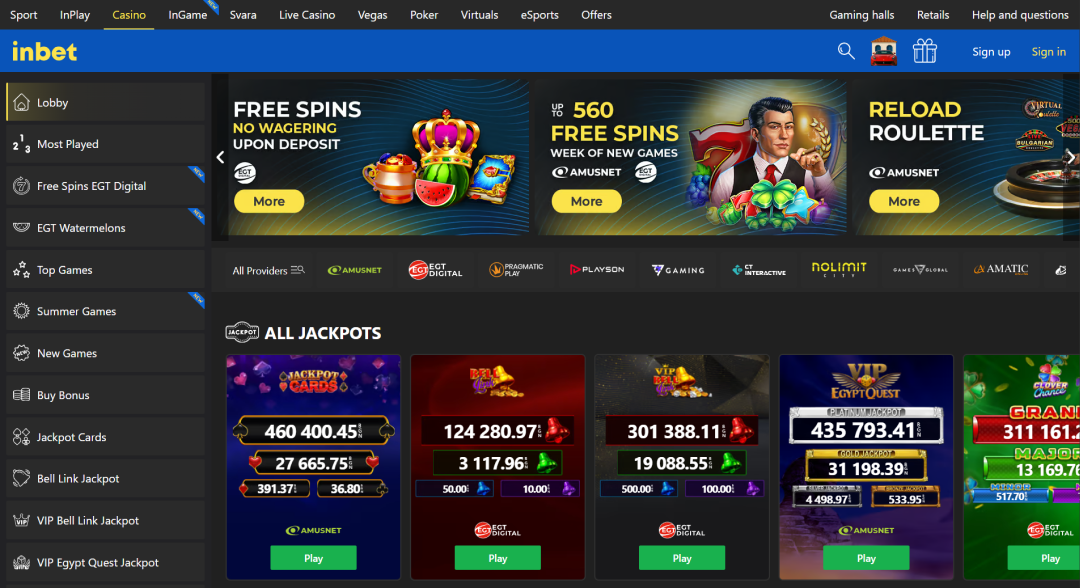Image resolution: width=1080 pixels, height=588 pixels.
Task: Select the Pragmatic Play provider logo
Action: coord(516,270)
